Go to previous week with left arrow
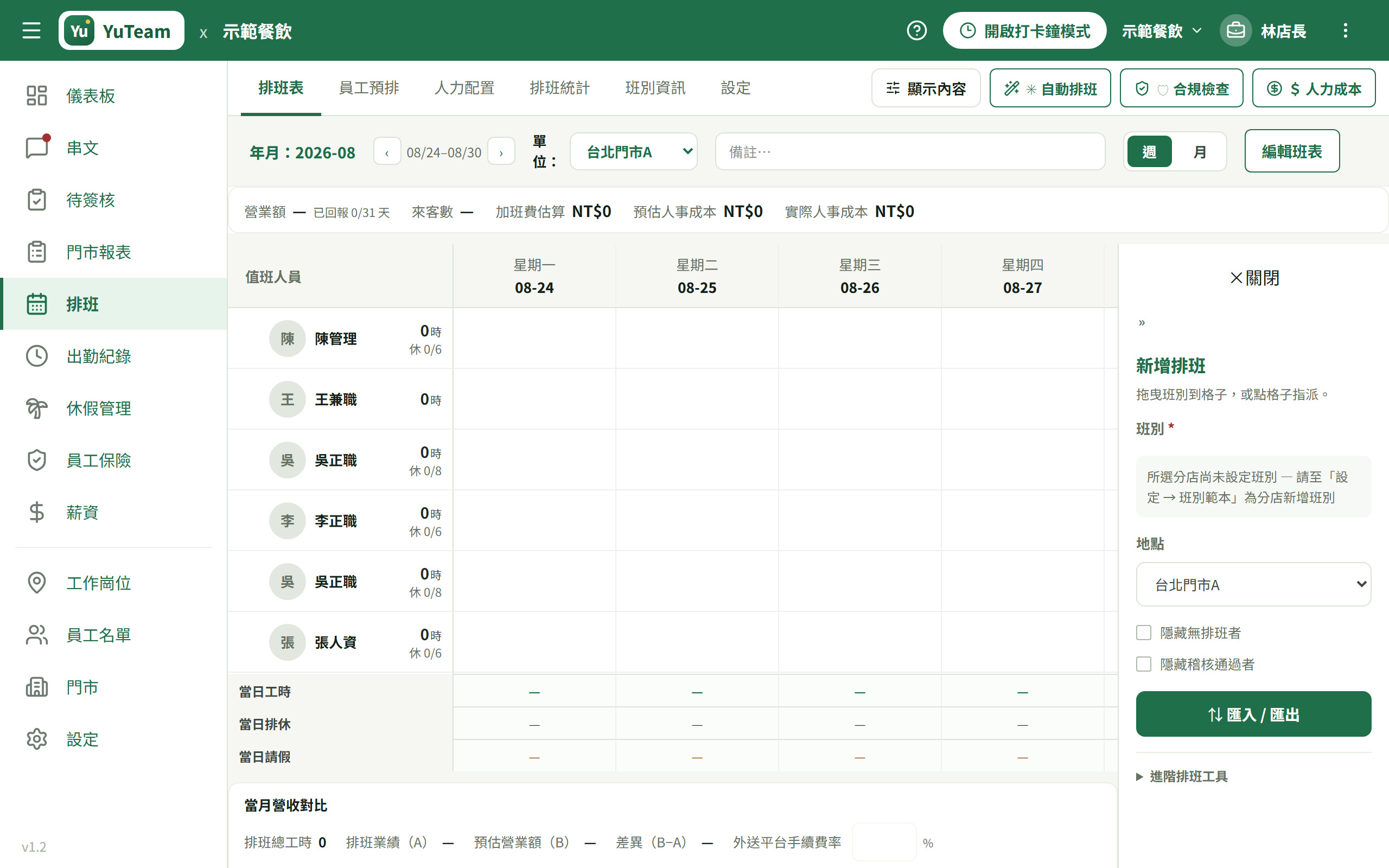1389x868 pixels. tap(387, 152)
